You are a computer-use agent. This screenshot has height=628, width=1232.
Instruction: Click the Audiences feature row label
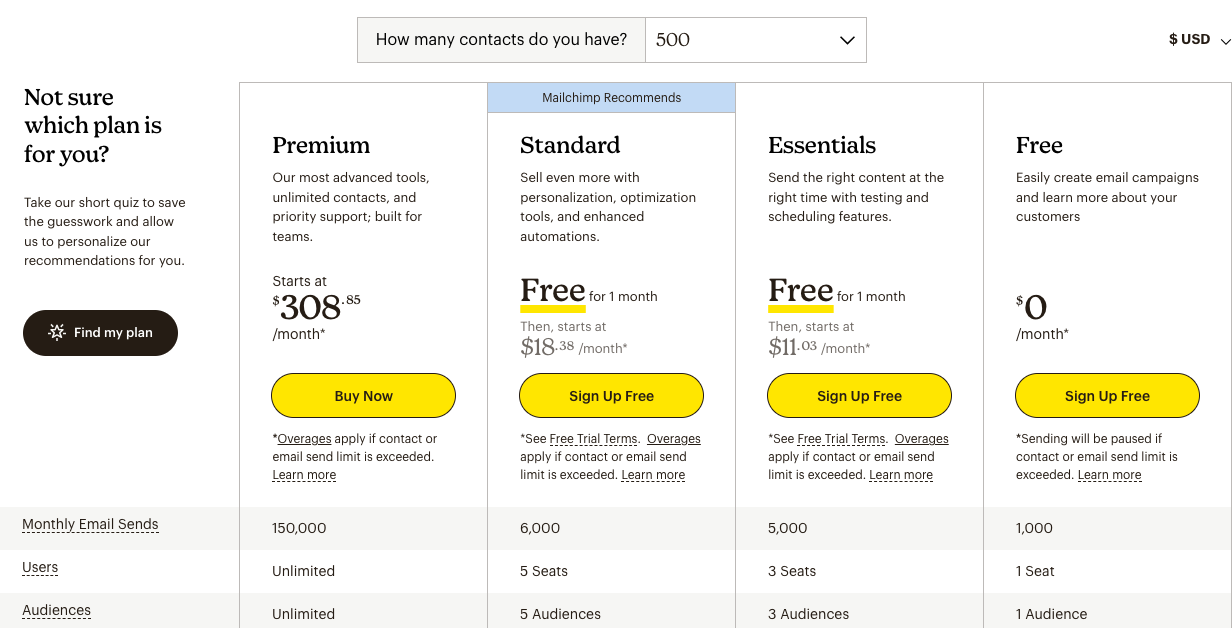pyautogui.click(x=56, y=610)
